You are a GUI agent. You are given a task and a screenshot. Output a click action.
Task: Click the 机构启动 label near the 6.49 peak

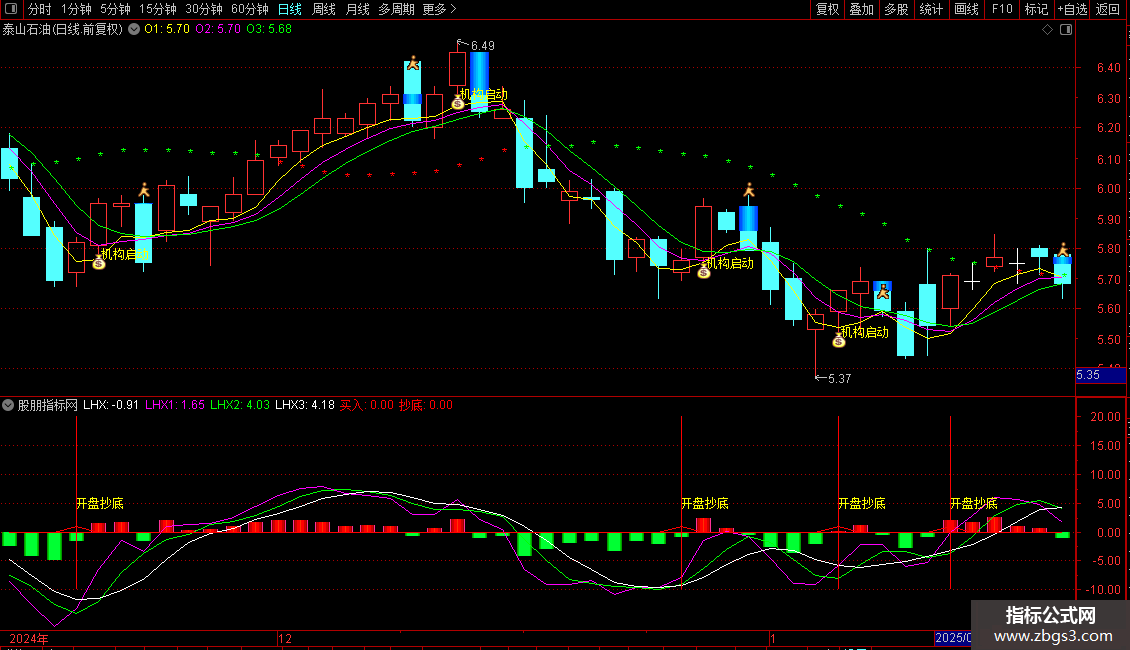[484, 94]
